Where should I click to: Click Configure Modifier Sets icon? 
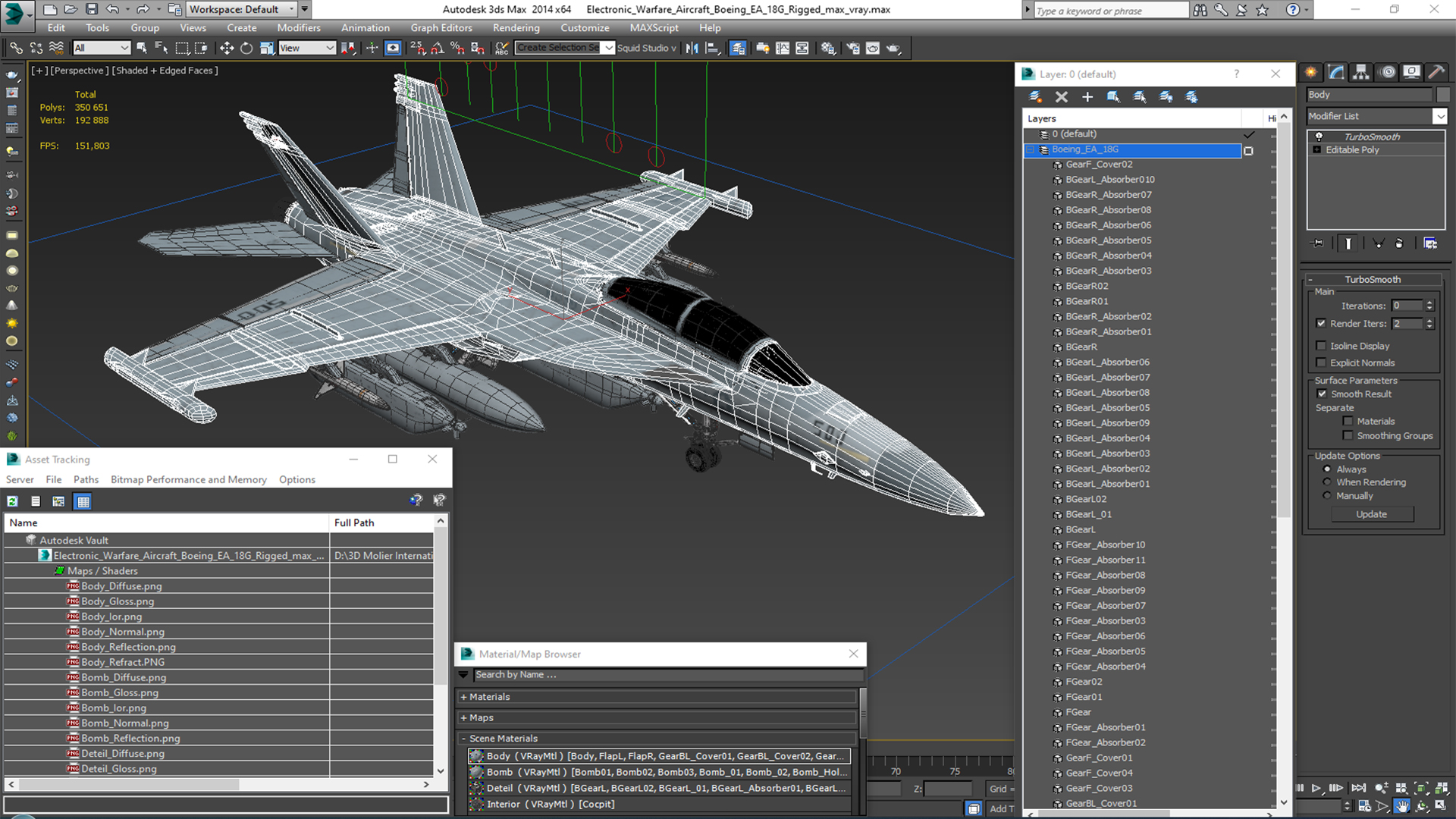tap(1430, 243)
